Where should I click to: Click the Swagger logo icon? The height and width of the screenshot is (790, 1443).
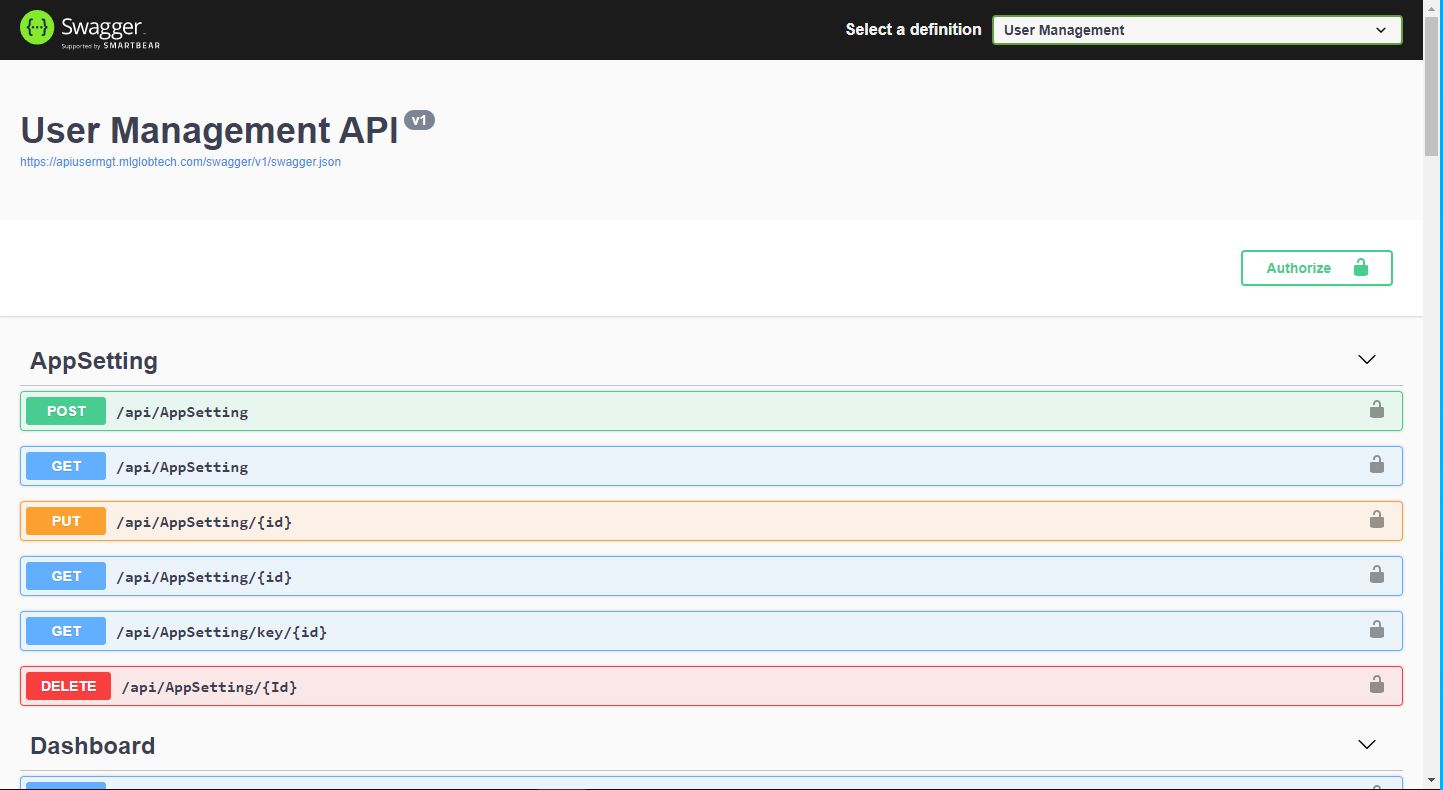[x=37, y=28]
